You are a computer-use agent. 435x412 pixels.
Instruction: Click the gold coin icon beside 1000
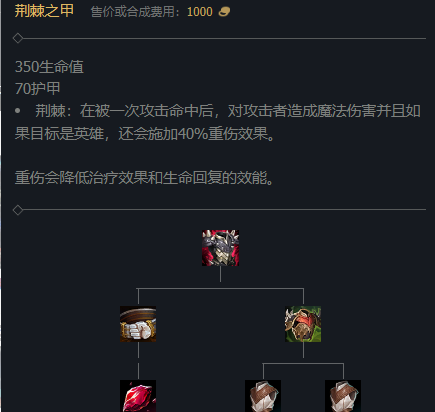point(224,12)
